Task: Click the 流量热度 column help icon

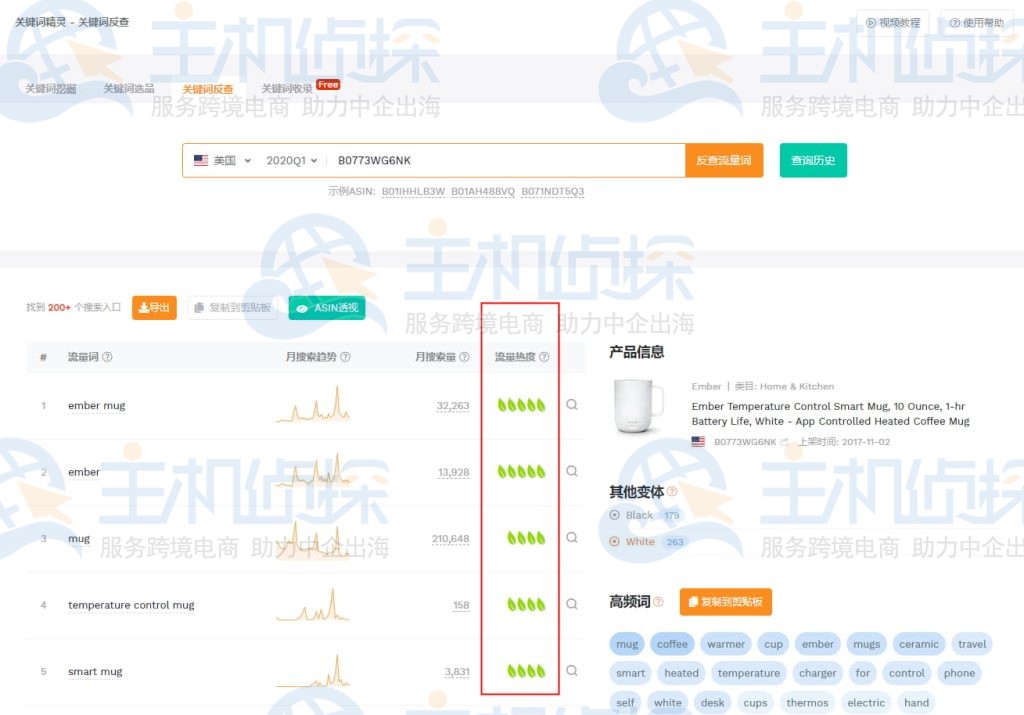Action: click(x=543, y=357)
